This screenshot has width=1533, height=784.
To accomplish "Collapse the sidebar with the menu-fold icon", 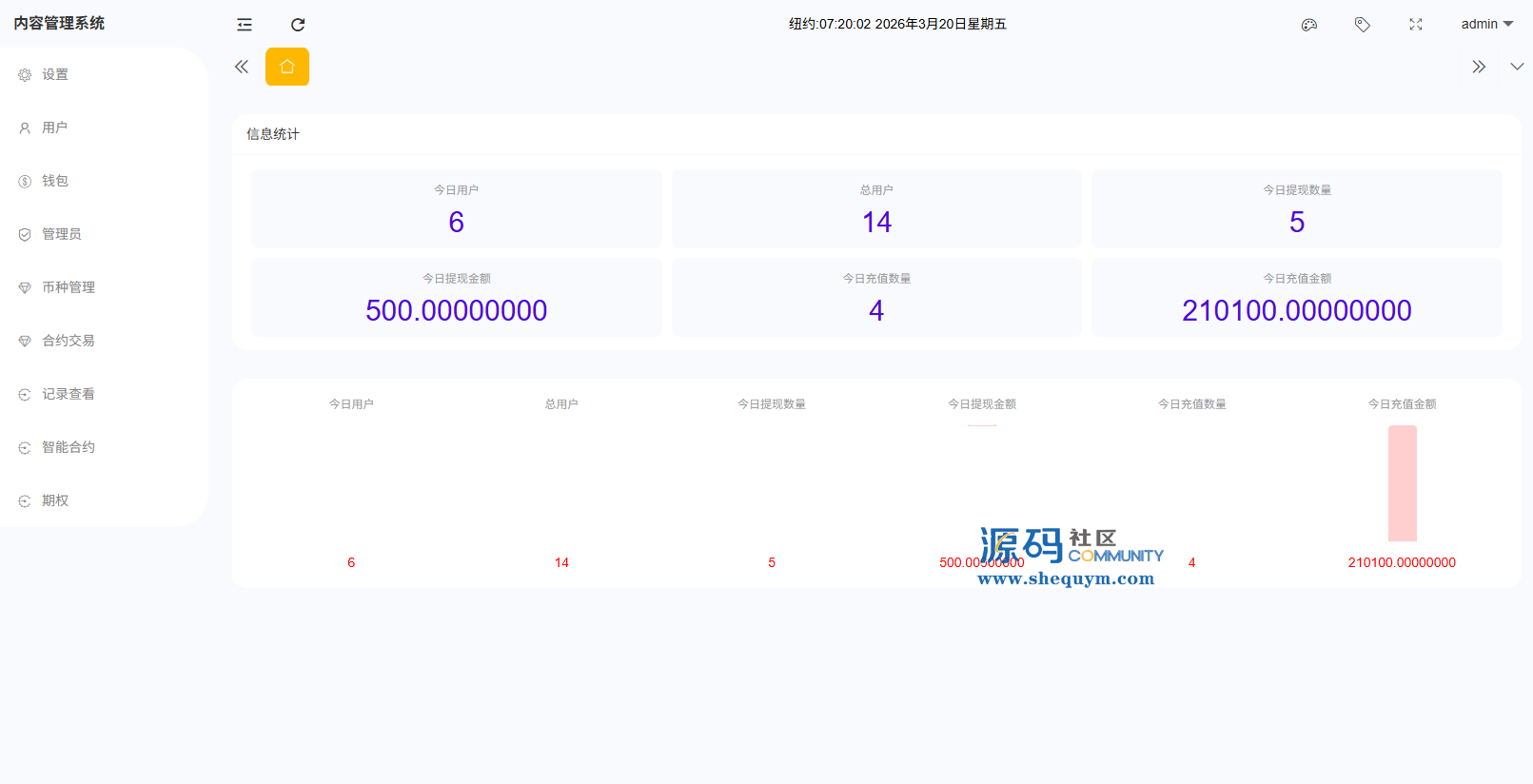I will (245, 25).
